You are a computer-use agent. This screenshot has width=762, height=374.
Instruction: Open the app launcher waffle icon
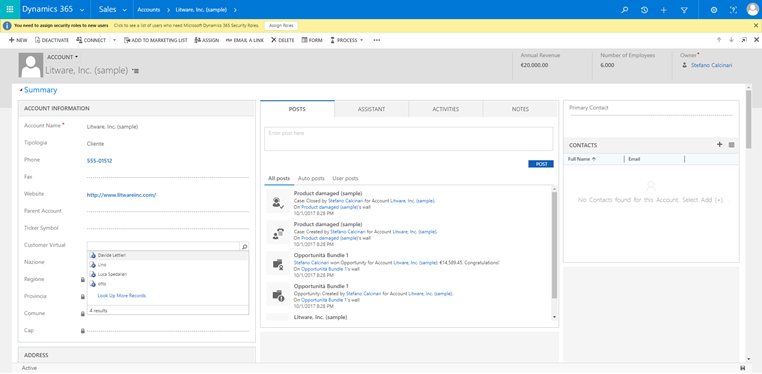10,9
